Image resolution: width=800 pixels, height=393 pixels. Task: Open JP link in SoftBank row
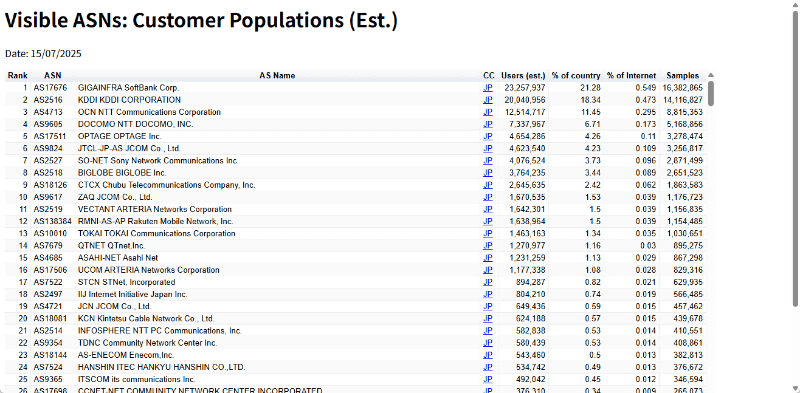(488, 88)
